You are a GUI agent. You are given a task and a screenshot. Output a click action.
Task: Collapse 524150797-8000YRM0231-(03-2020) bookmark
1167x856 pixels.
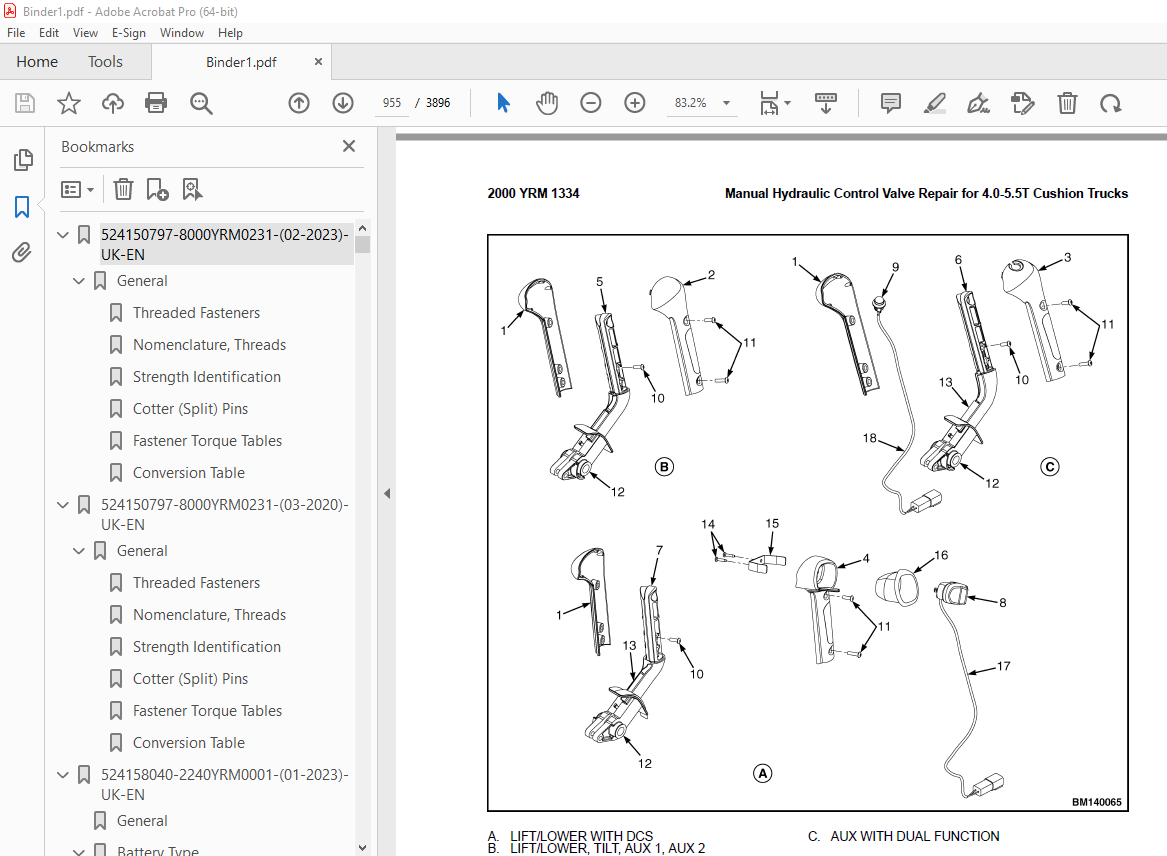click(x=63, y=505)
